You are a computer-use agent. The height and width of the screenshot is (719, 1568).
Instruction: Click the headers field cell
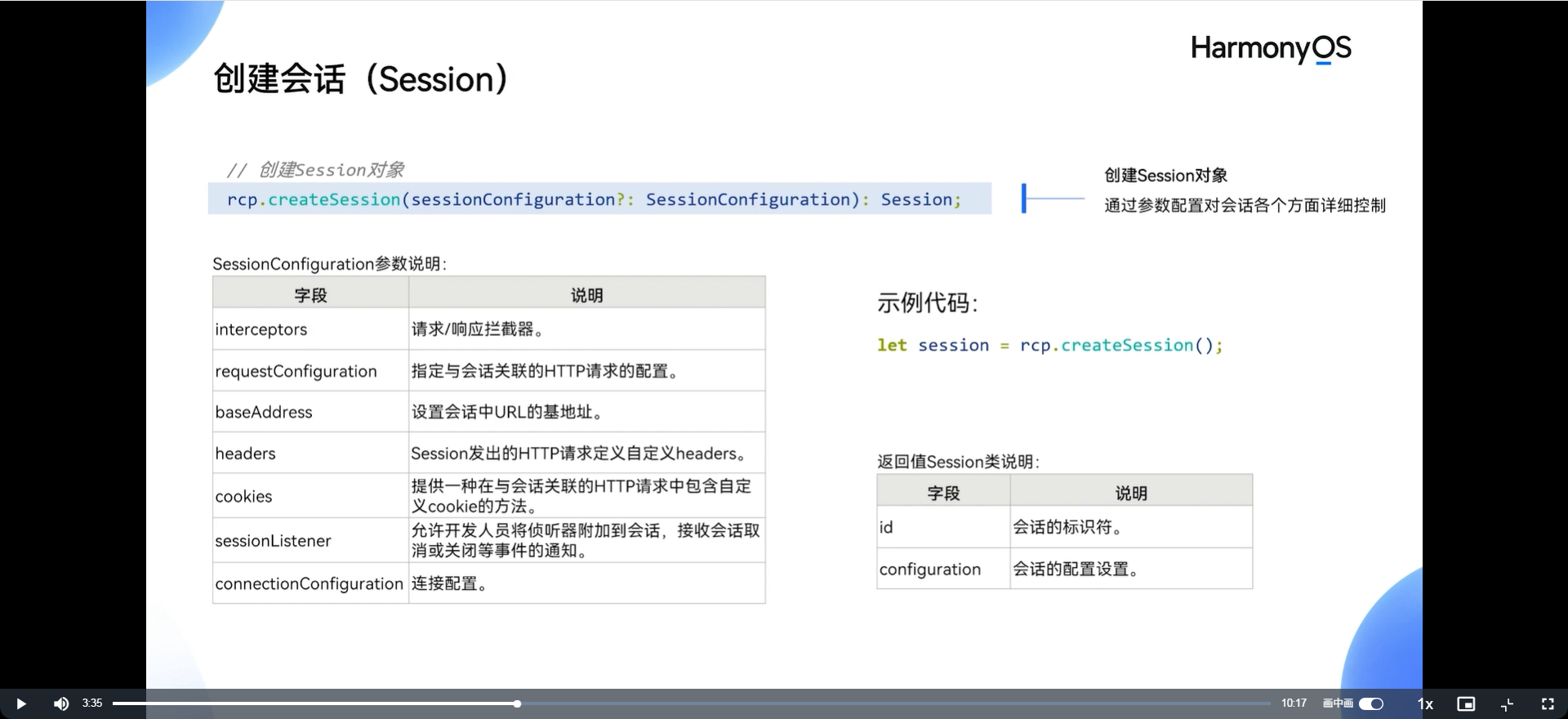(310, 453)
